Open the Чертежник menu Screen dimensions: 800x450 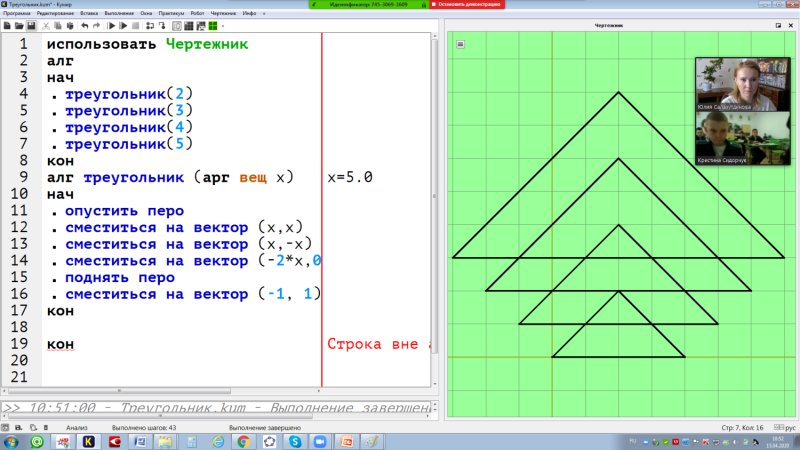click(x=223, y=13)
